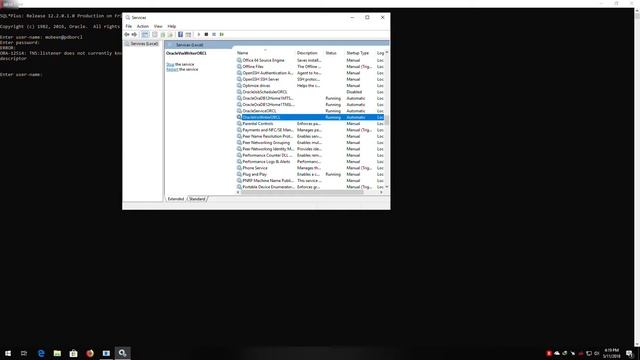Click the Restart the service link

[x=172, y=69]
